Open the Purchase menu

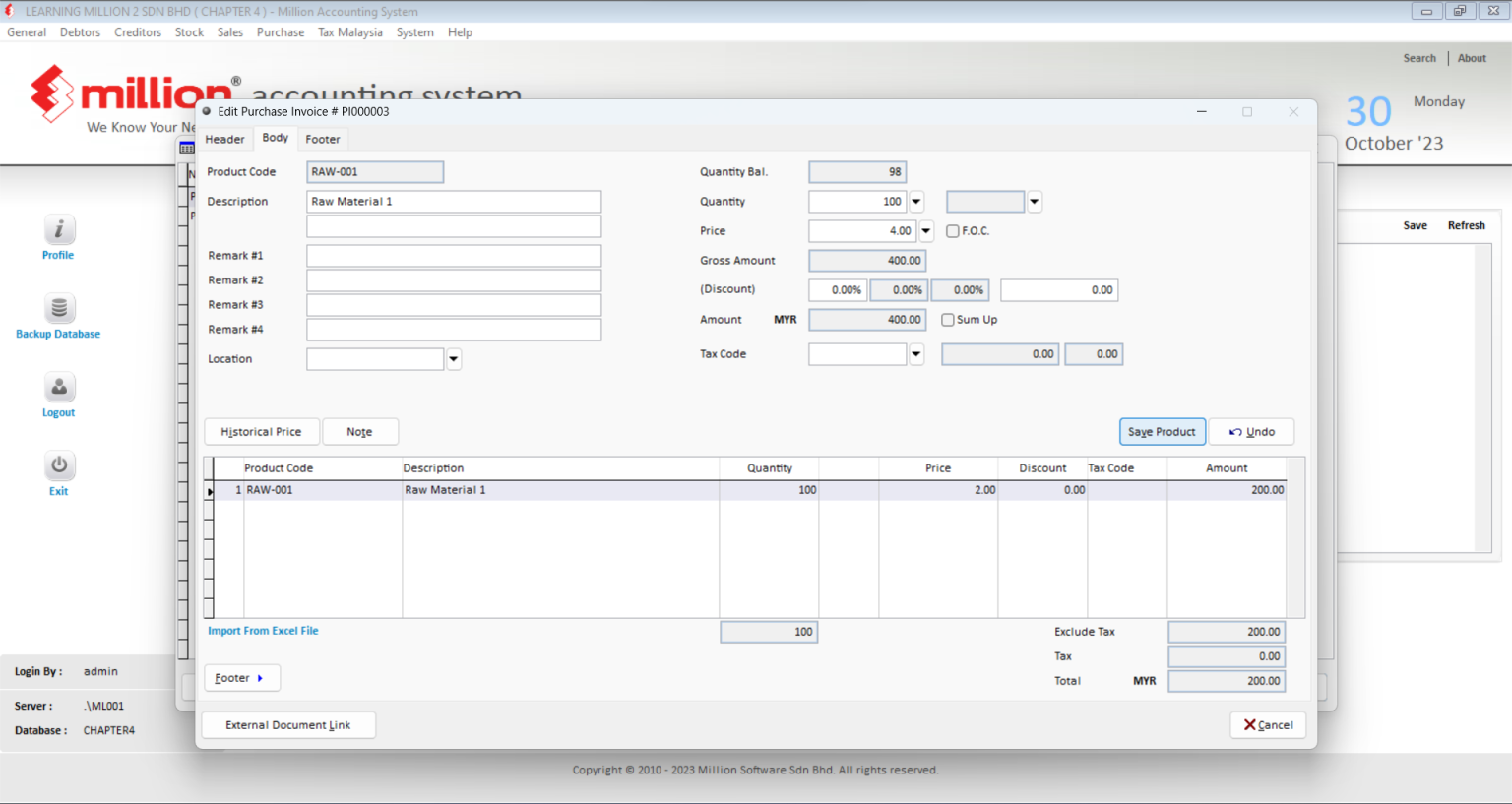pyautogui.click(x=281, y=31)
